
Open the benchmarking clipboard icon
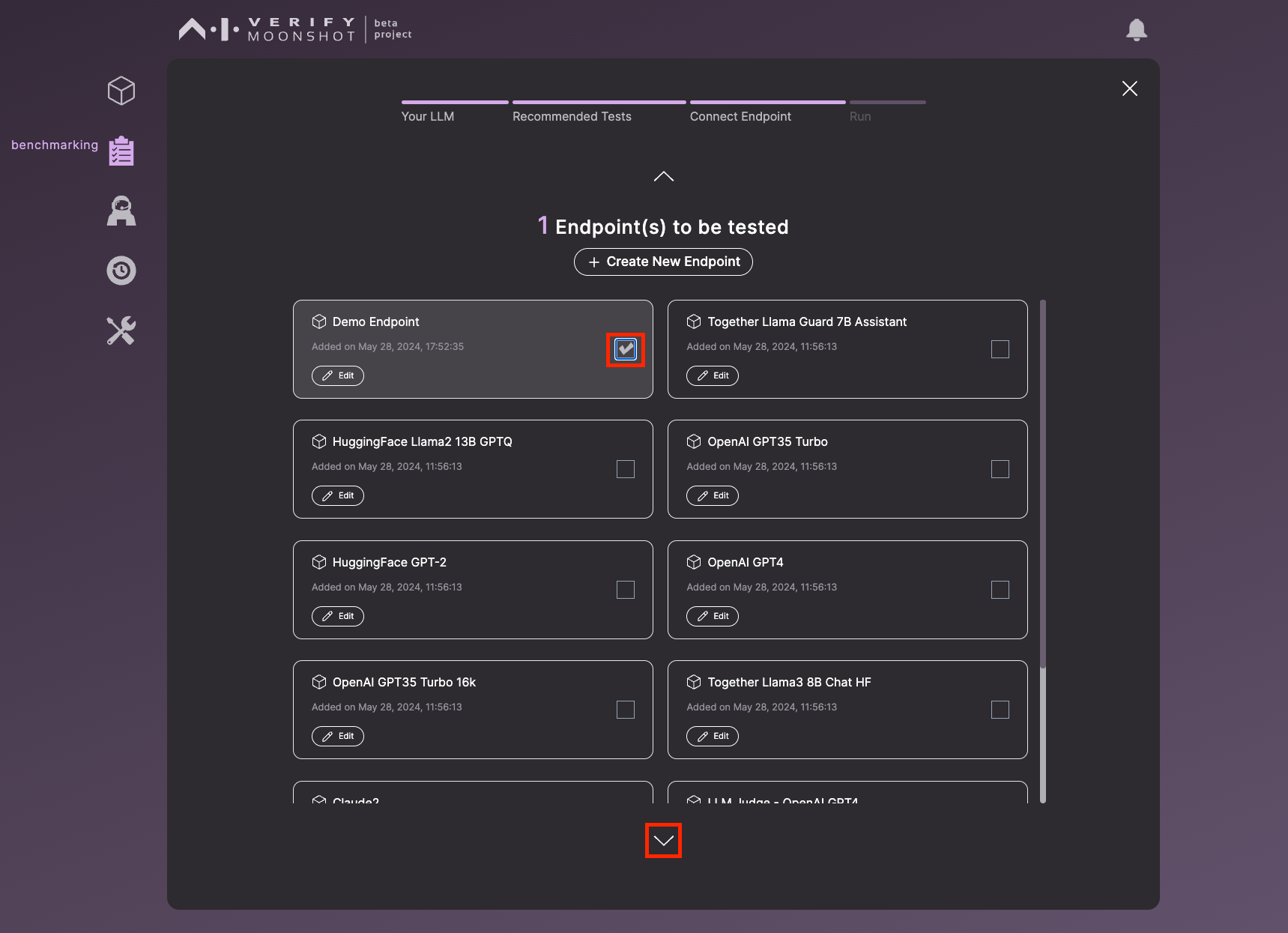point(121,151)
